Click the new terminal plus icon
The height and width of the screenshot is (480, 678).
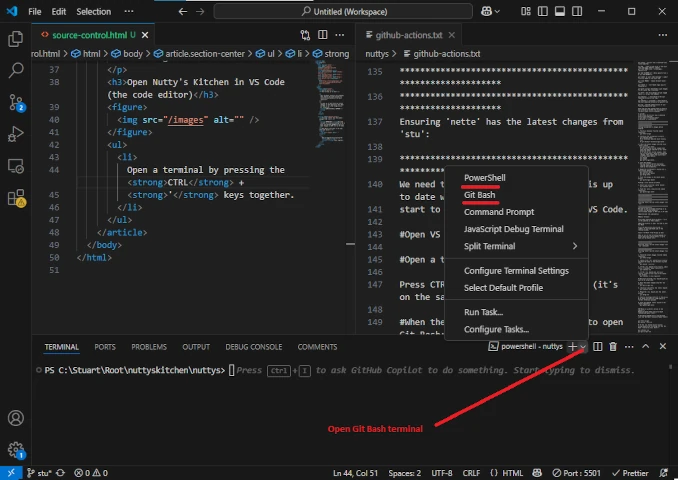pyautogui.click(x=572, y=346)
